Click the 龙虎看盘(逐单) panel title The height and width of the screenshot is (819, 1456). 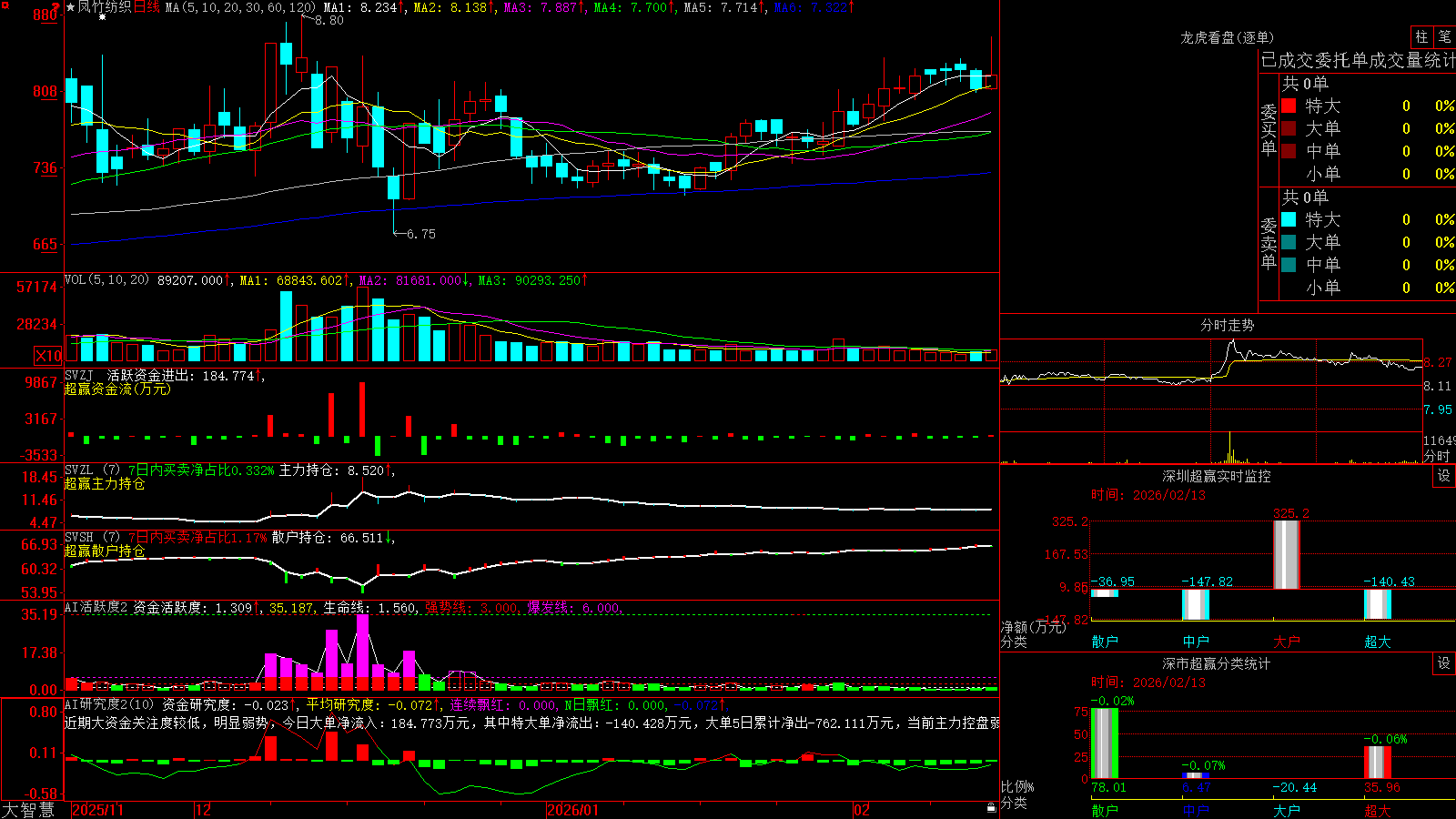[x=1227, y=37]
